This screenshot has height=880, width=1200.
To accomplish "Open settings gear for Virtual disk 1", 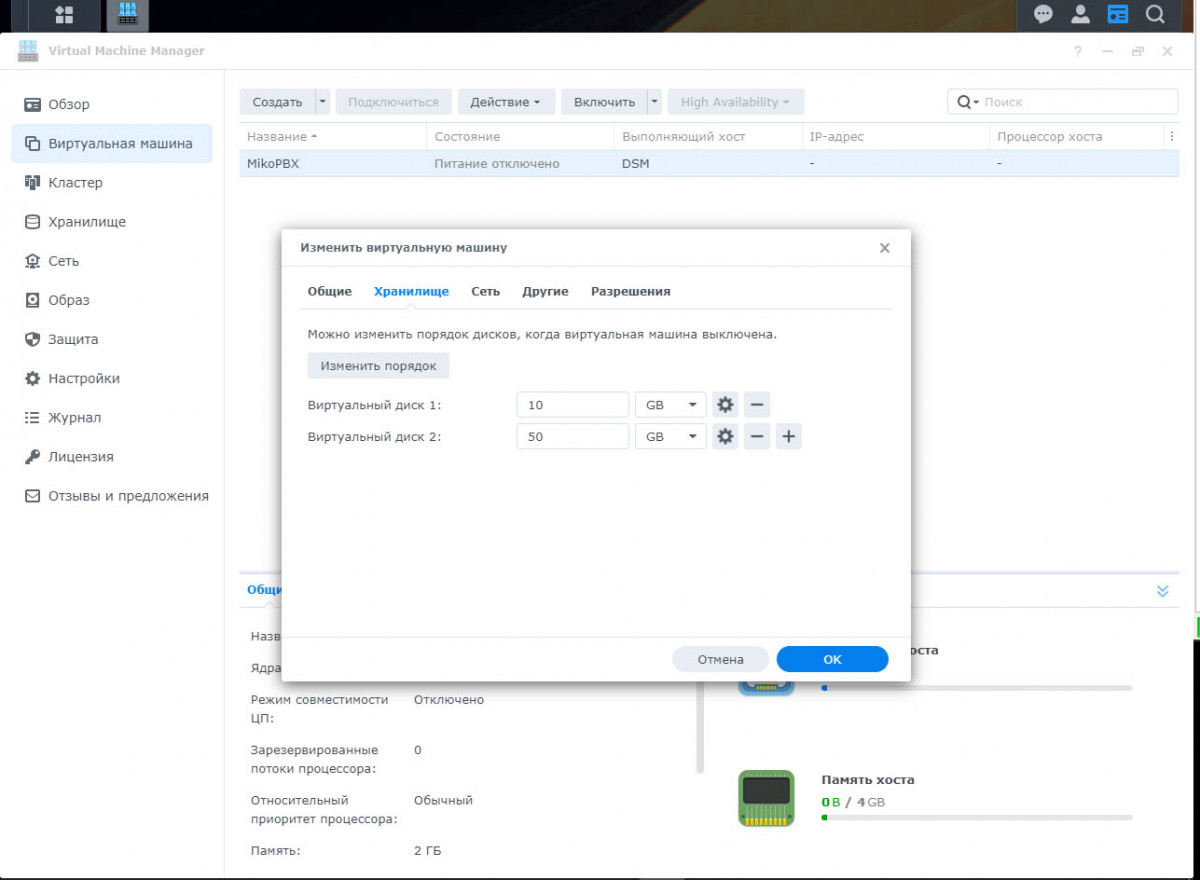I will pos(725,405).
